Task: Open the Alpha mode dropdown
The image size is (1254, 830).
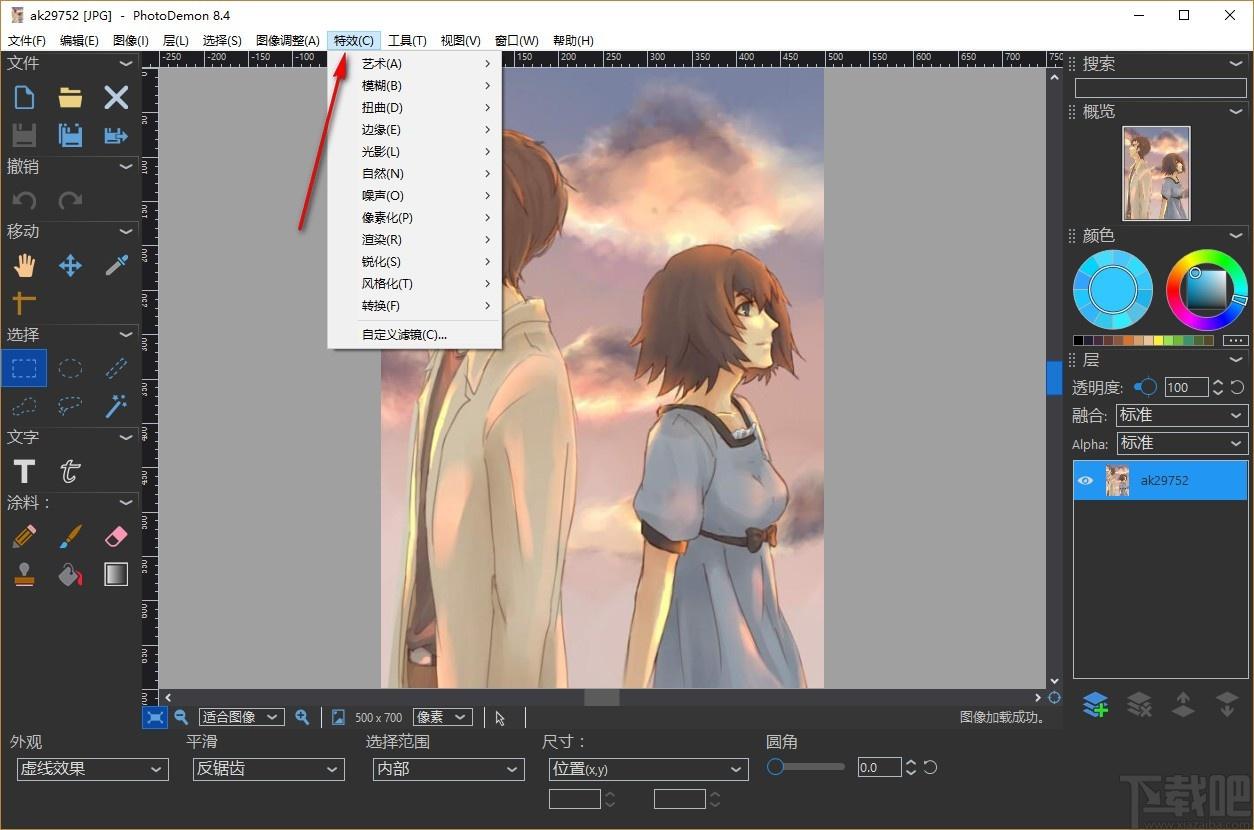Action: 1181,443
